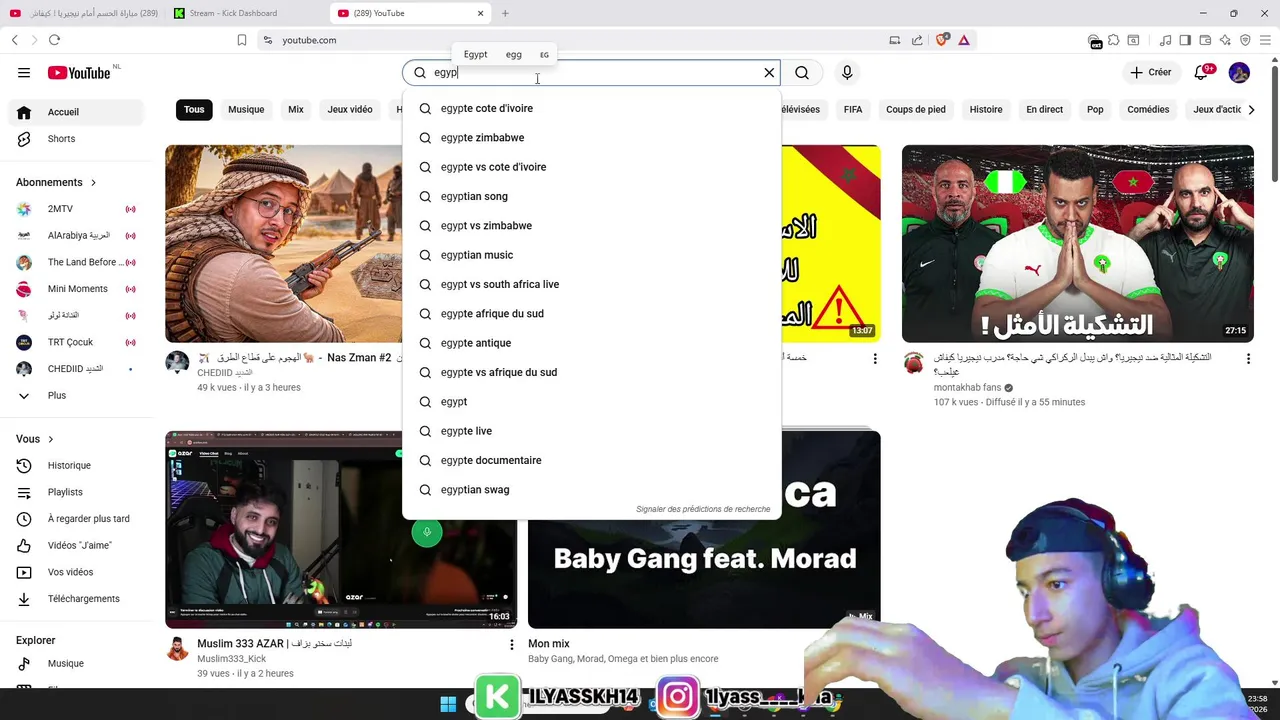Expand the Vous section
The image size is (1280, 720).
(x=35, y=439)
